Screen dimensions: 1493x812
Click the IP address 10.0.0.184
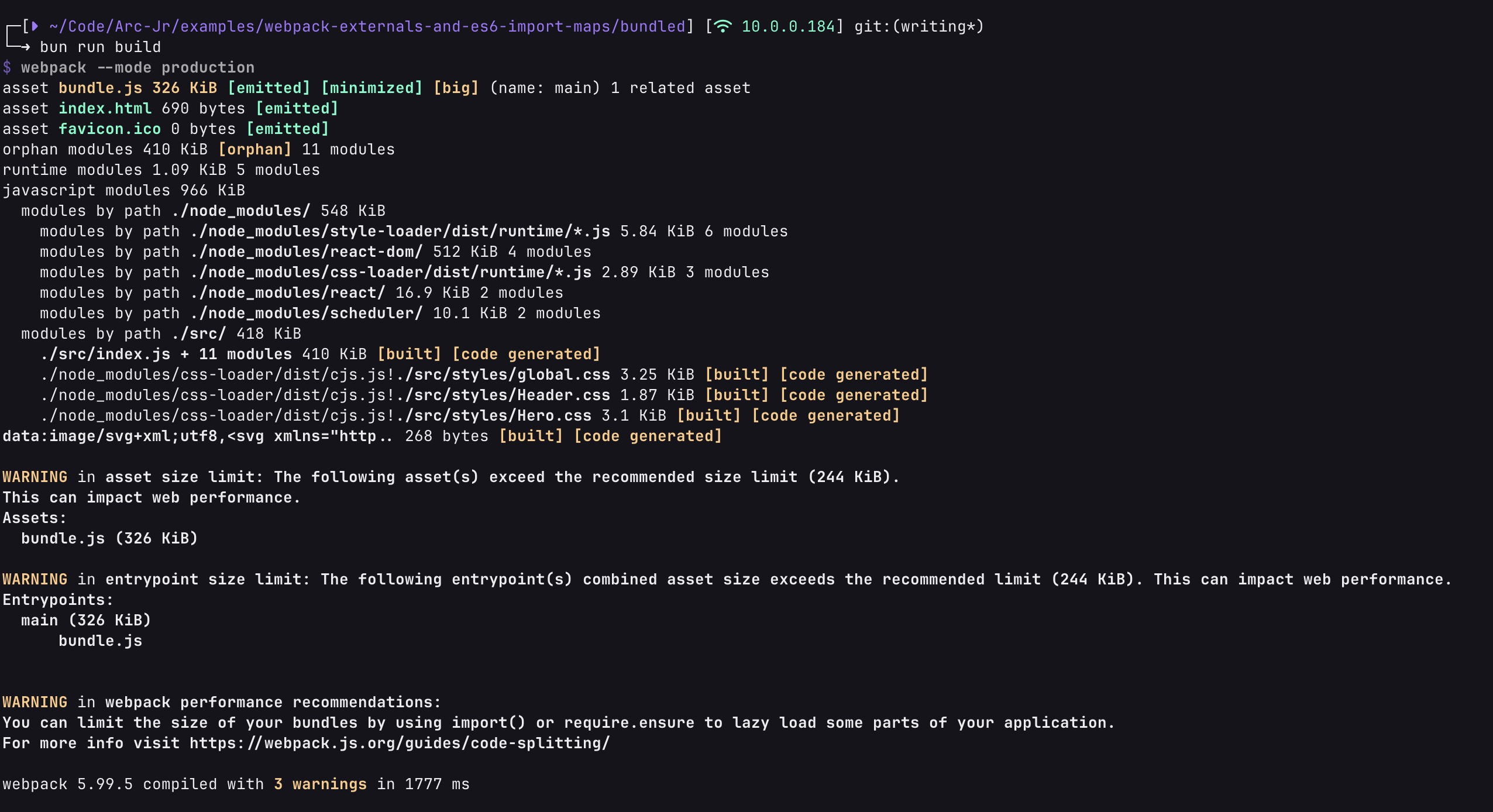pos(787,26)
